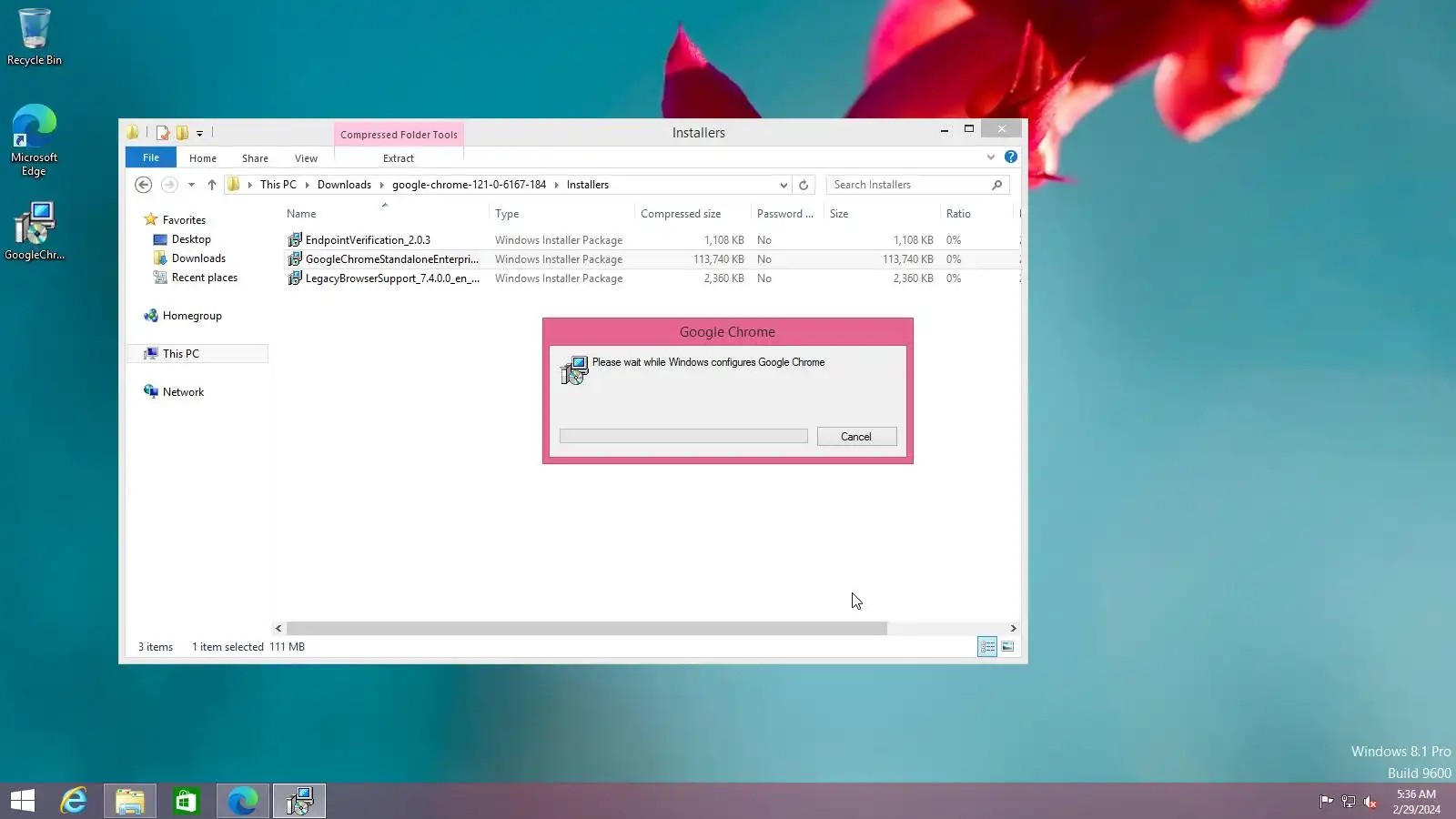
Task: Click the Properties quick access toolbar icon
Action: click(x=163, y=133)
